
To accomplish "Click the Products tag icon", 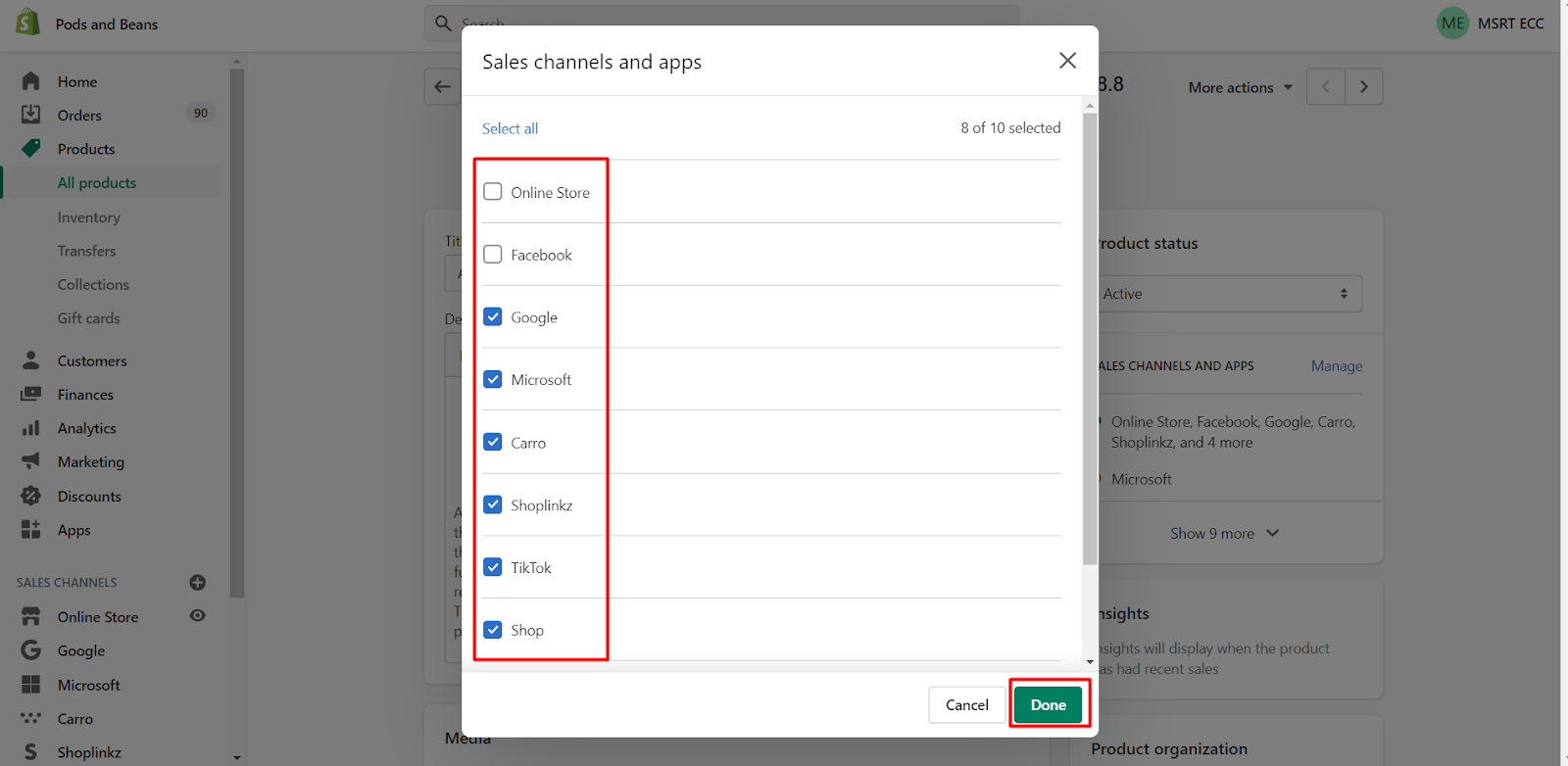I will [x=31, y=148].
